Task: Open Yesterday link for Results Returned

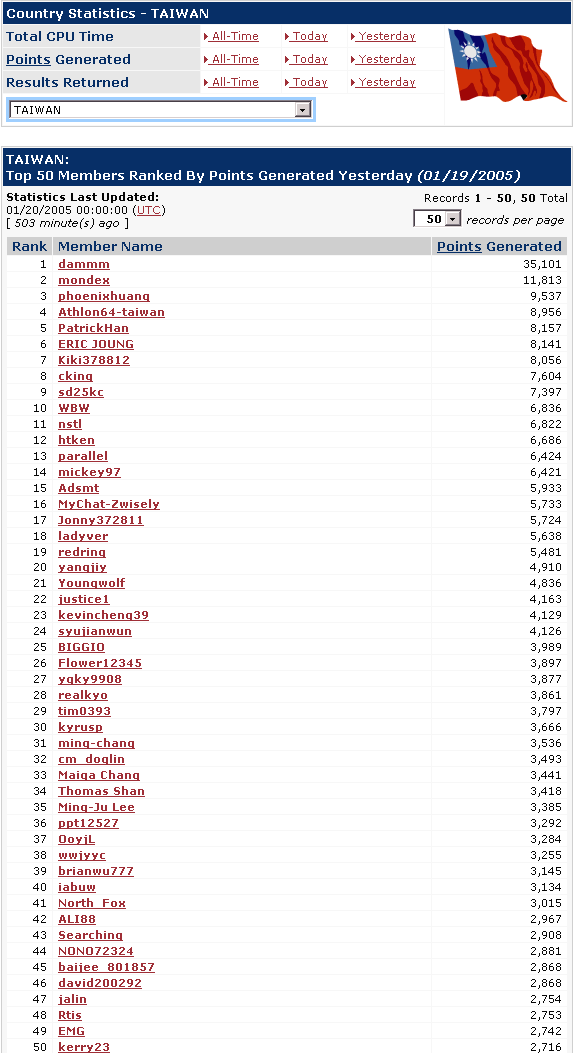Action: pos(383,82)
